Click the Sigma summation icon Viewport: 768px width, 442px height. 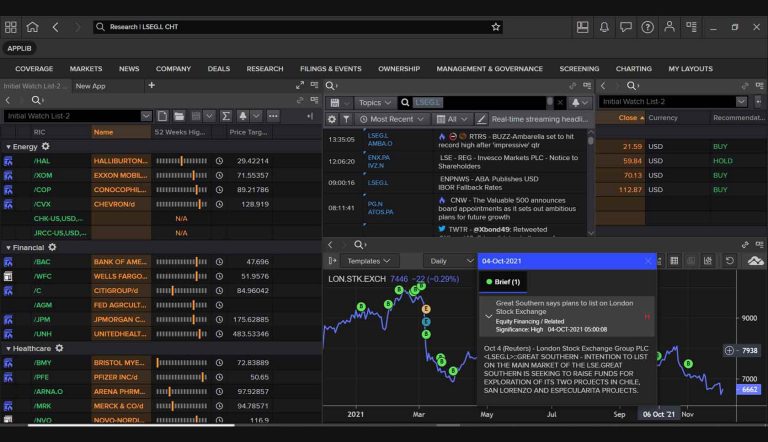225,116
